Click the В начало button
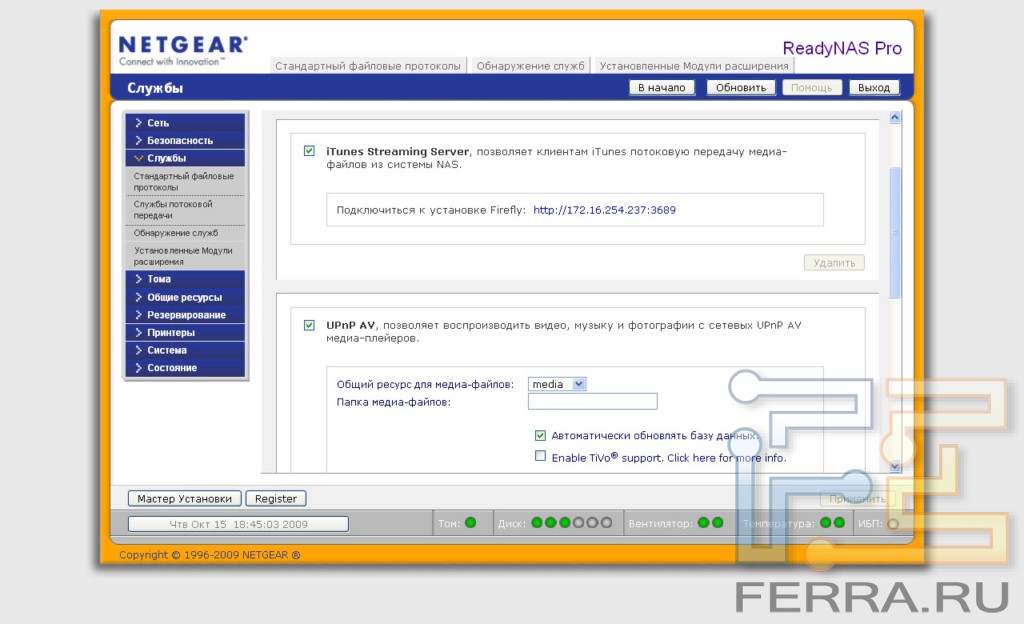Viewport: 1024px width, 624px height. coord(662,87)
